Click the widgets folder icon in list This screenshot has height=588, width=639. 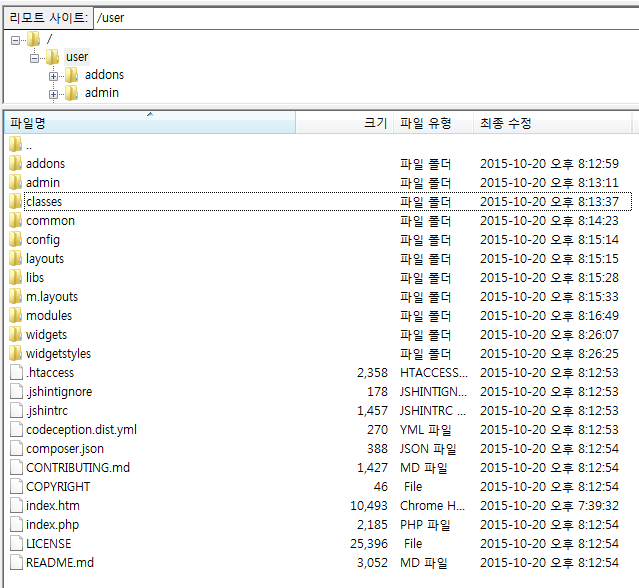[x=15, y=334]
